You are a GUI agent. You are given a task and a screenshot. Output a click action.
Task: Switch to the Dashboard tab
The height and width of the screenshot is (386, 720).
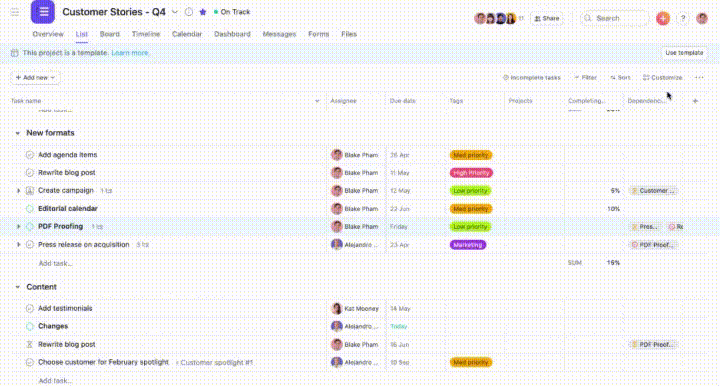(232, 34)
